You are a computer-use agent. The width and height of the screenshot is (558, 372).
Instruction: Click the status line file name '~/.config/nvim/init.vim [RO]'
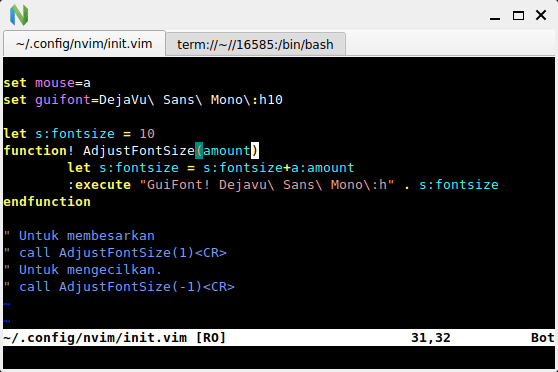pos(115,338)
